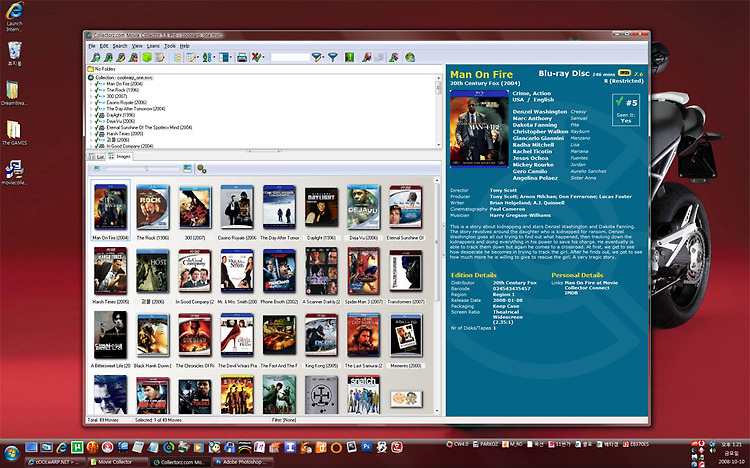Screen dimensions: 750x468
Task: Click the thumbnail size slider handle
Action: pyautogui.click(x=147, y=168)
